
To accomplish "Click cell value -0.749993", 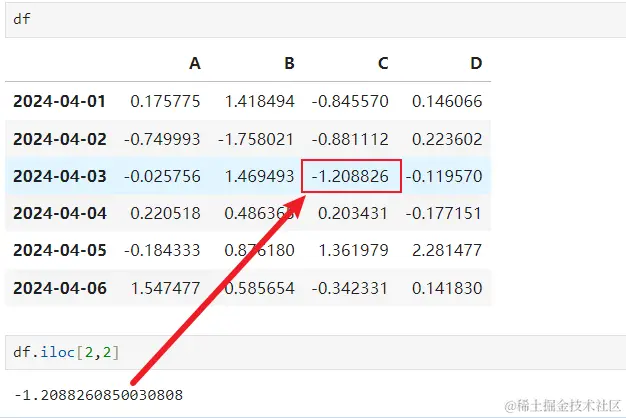I will 162,139.
